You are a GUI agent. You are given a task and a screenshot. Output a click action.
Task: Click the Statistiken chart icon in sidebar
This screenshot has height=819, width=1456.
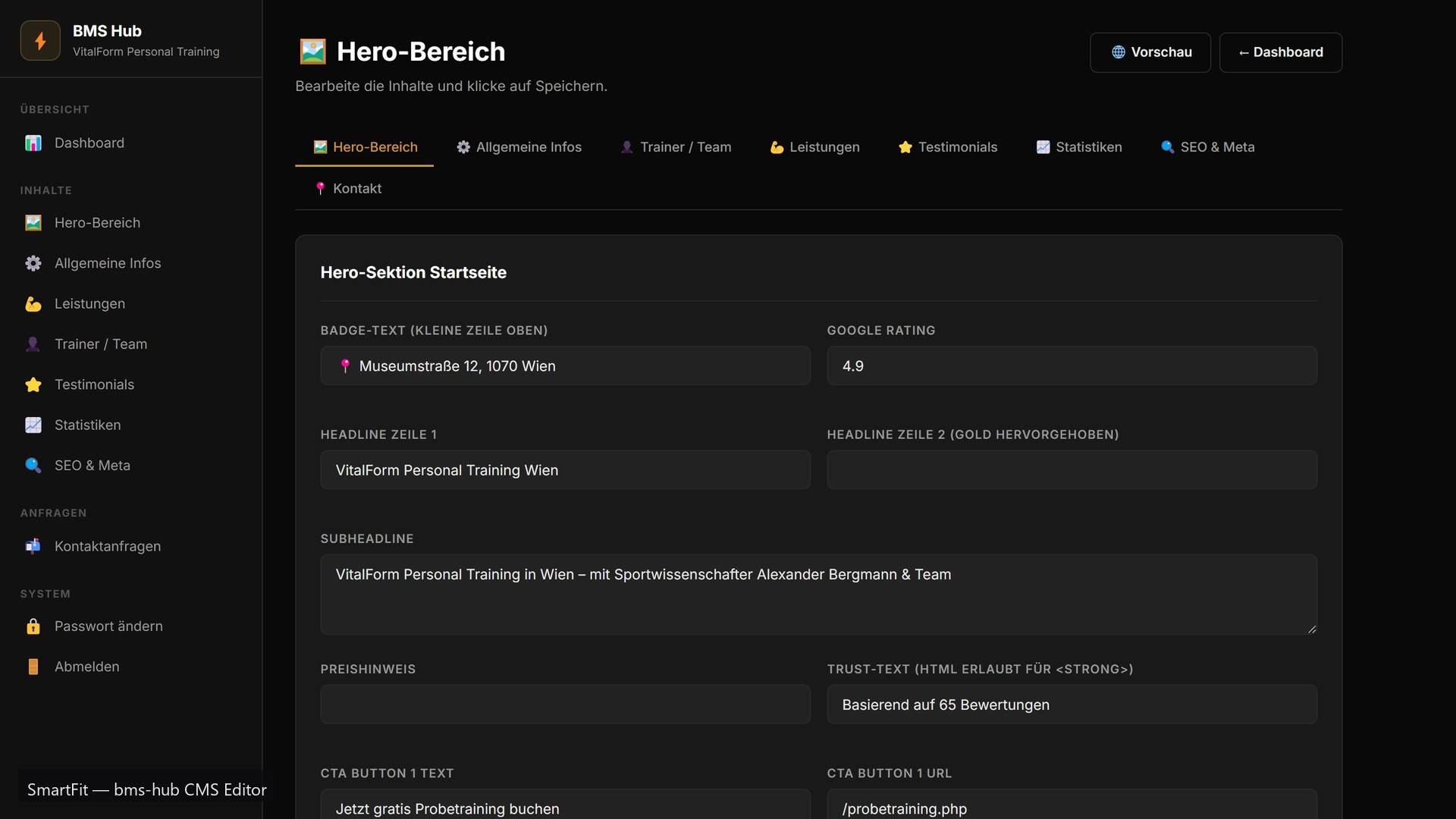tap(33, 425)
